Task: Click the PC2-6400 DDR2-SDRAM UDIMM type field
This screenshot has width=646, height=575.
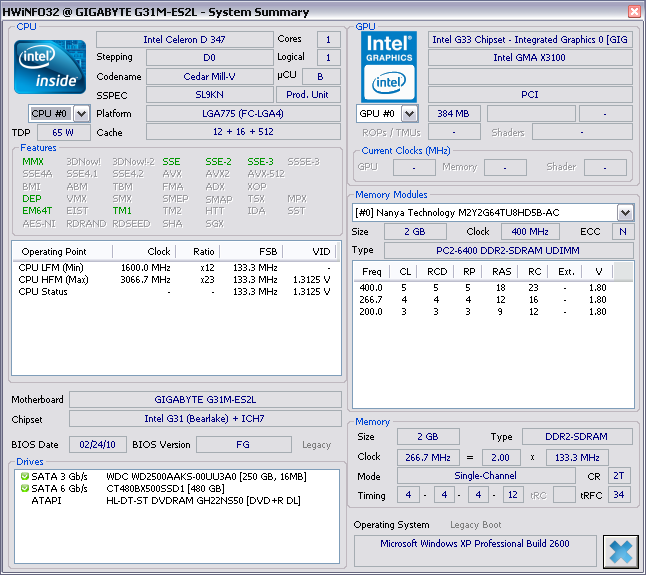Action: [x=508, y=250]
